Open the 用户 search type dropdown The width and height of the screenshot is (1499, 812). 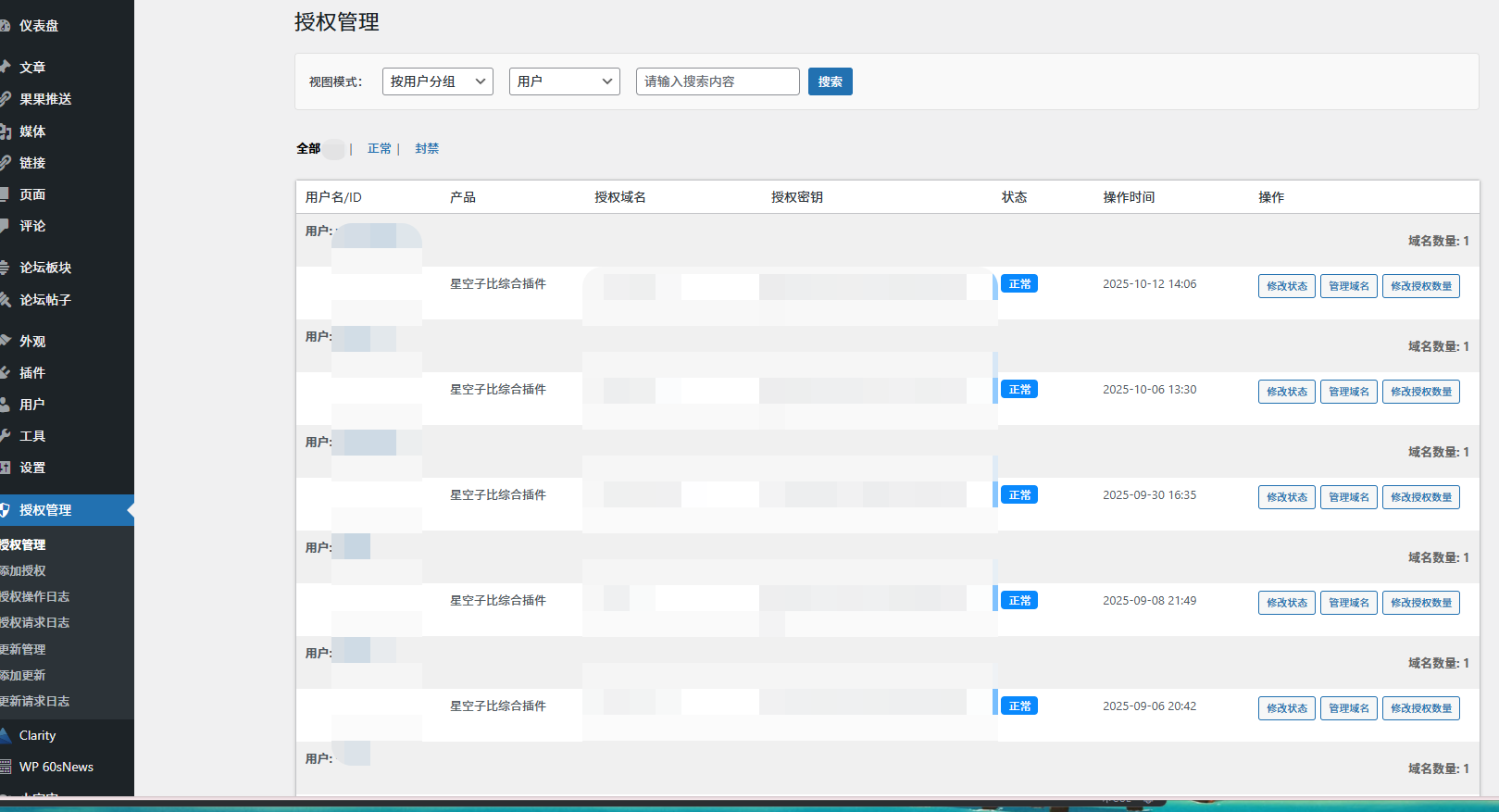point(564,81)
